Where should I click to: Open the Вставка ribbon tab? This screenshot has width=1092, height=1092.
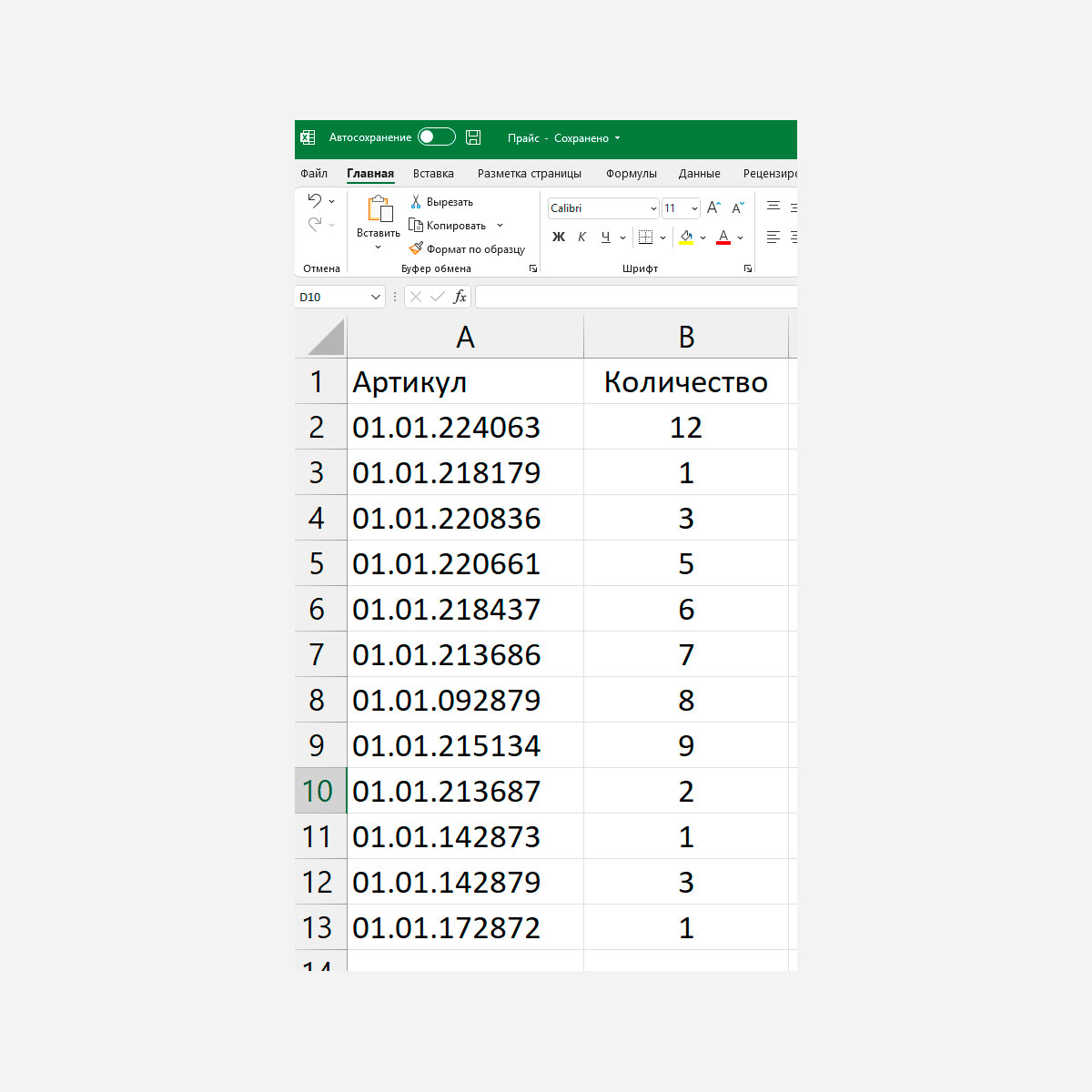click(x=433, y=174)
